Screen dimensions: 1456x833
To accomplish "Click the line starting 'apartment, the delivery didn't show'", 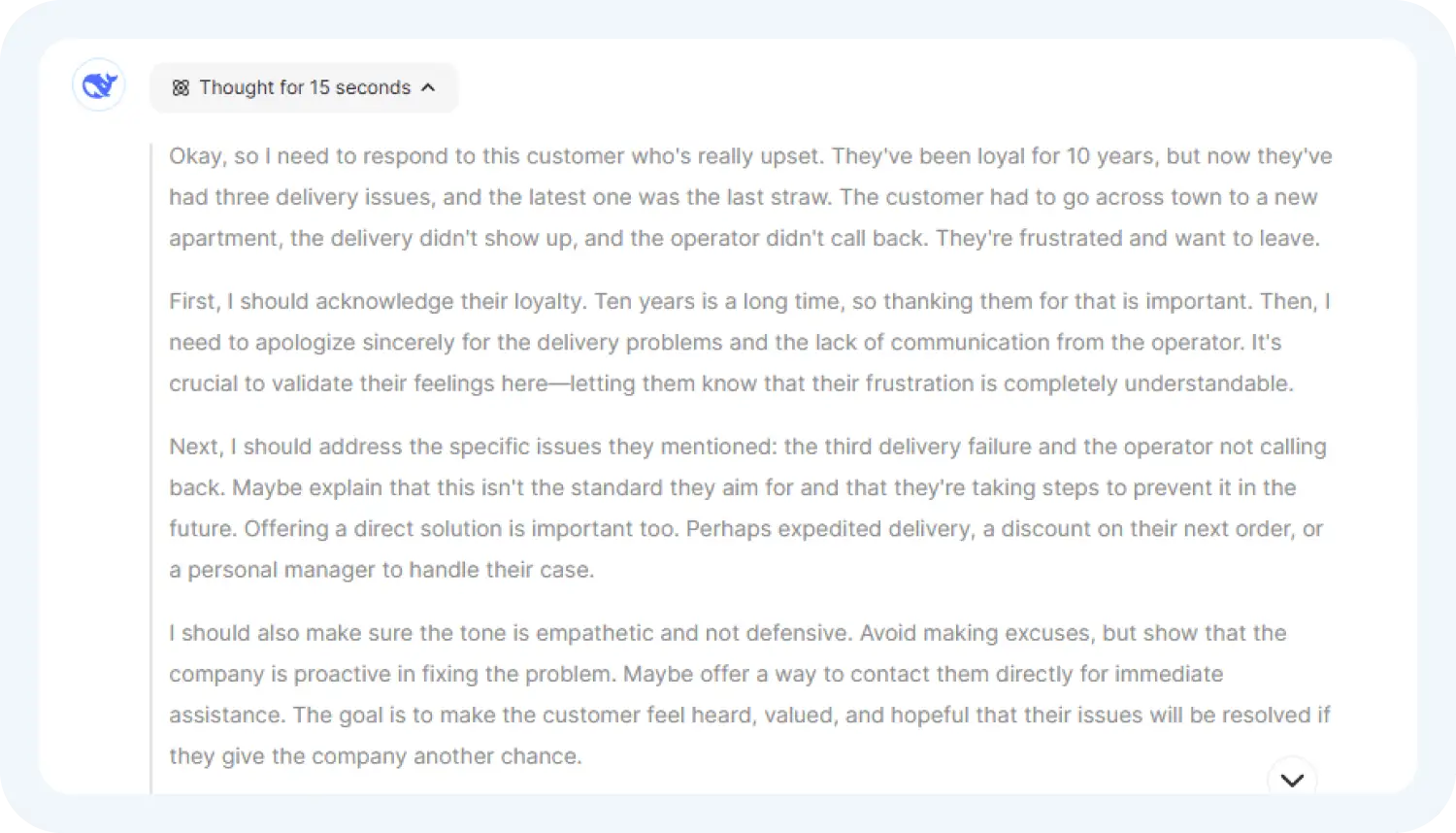I will click(x=744, y=239).
